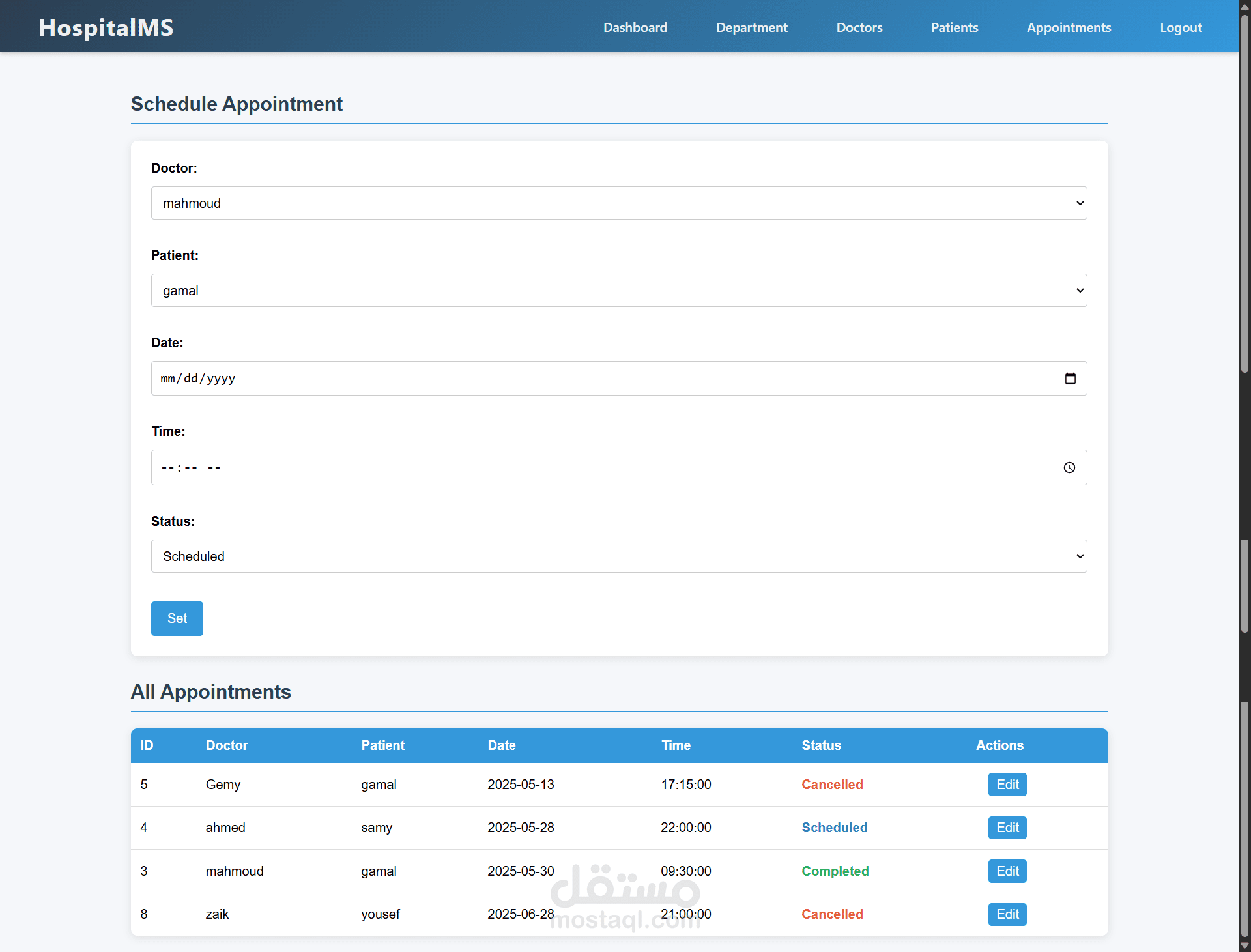Click the Actions column header

[x=999, y=745]
